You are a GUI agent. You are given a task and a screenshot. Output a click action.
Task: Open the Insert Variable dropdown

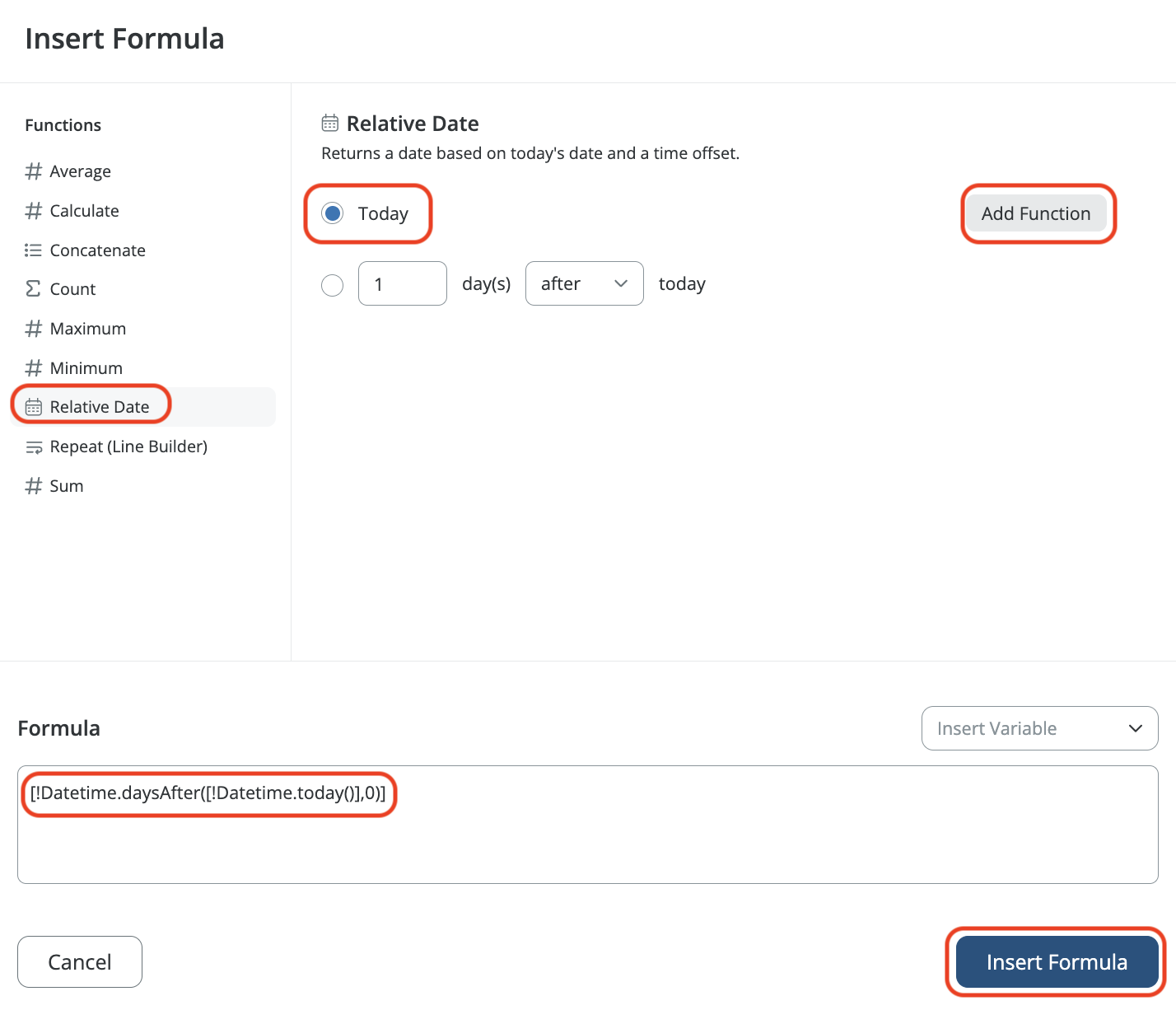pos(1040,728)
